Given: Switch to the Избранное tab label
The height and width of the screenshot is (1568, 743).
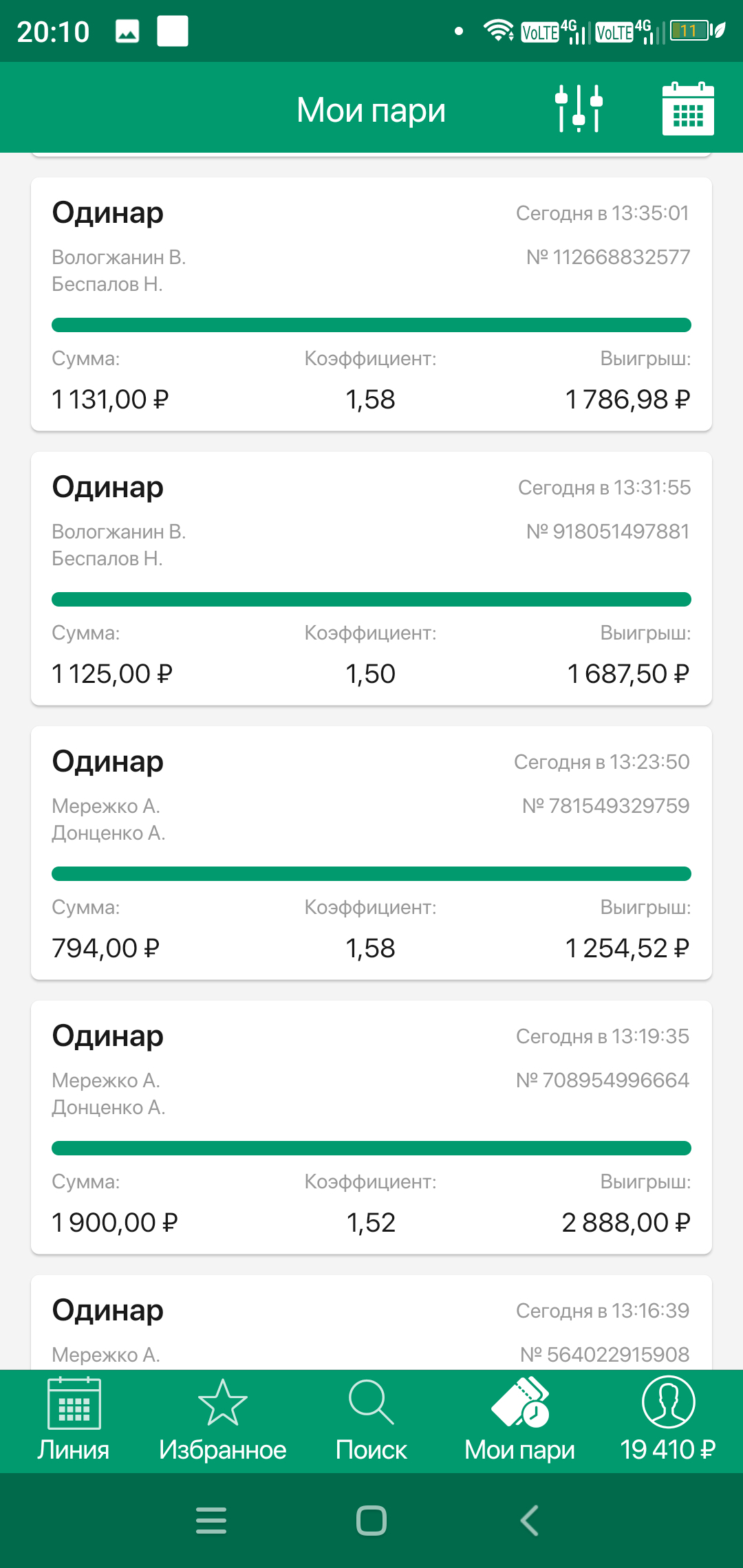Looking at the screenshot, I should tap(222, 1450).
